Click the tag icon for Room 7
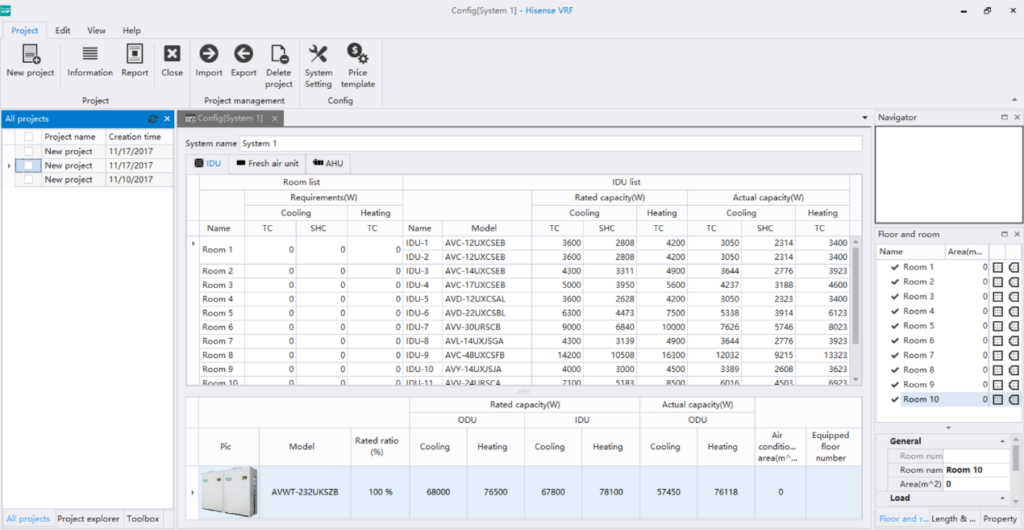 pos(1014,355)
